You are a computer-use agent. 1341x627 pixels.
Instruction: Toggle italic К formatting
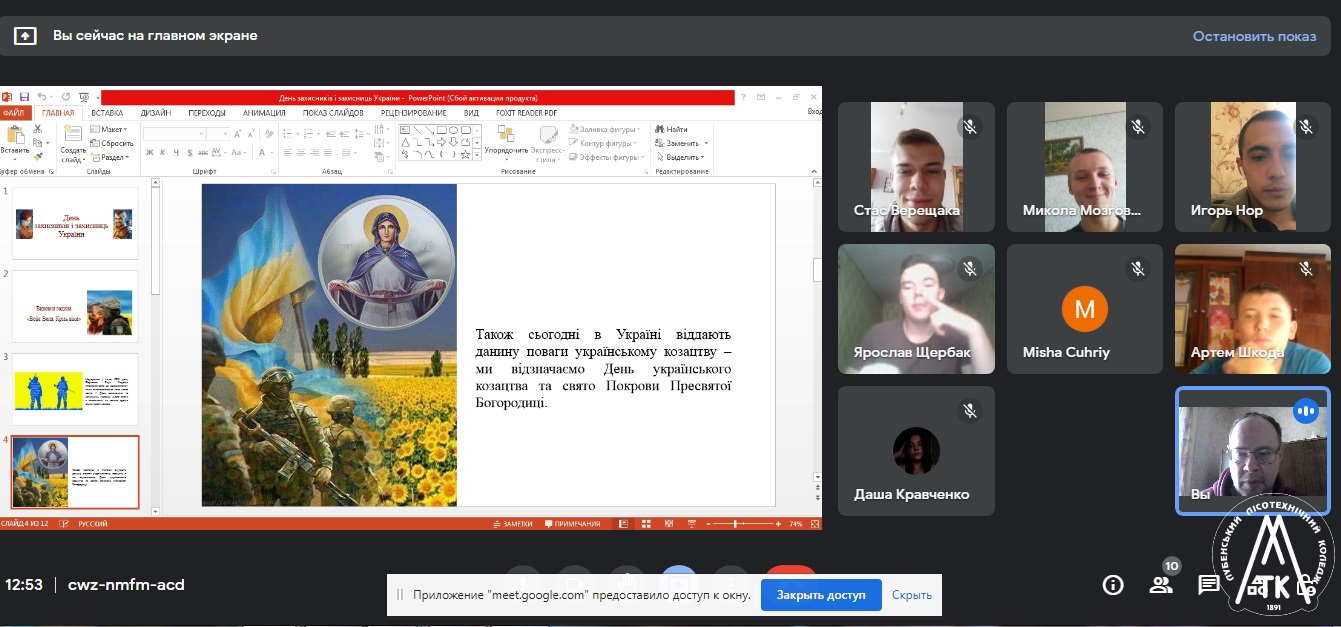(162, 152)
